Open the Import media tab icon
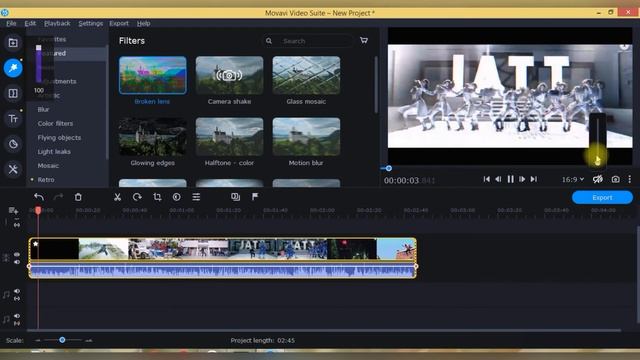640x360 pixels. [x=13, y=43]
